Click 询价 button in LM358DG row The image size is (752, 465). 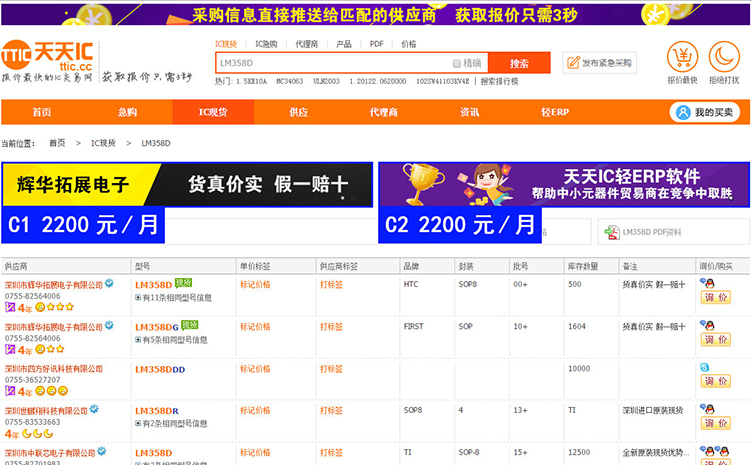716,340
